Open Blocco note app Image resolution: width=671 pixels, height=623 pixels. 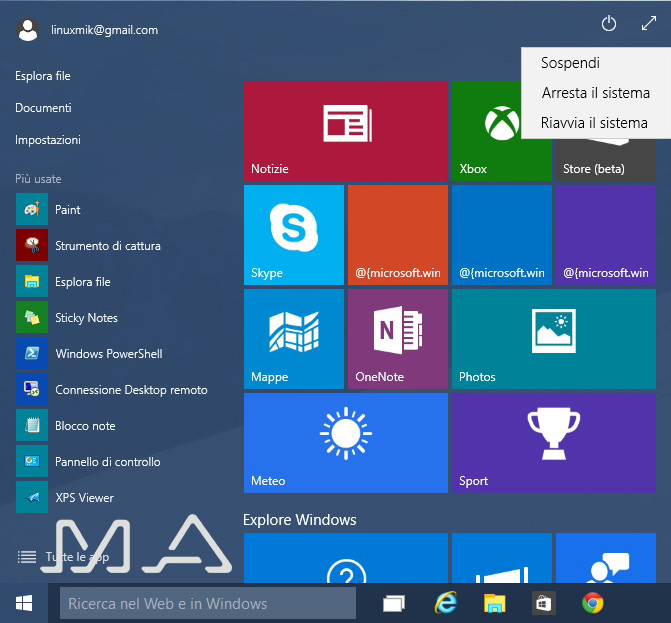66,425
